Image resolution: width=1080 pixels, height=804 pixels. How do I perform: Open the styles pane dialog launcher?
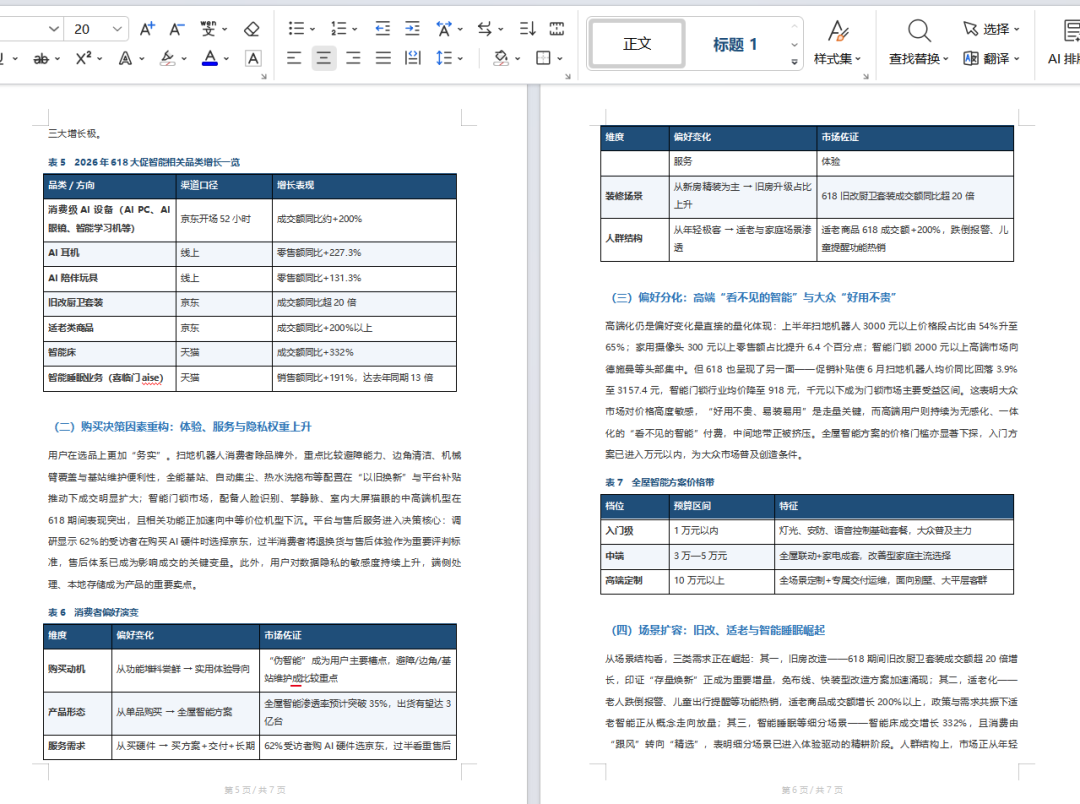[866, 76]
